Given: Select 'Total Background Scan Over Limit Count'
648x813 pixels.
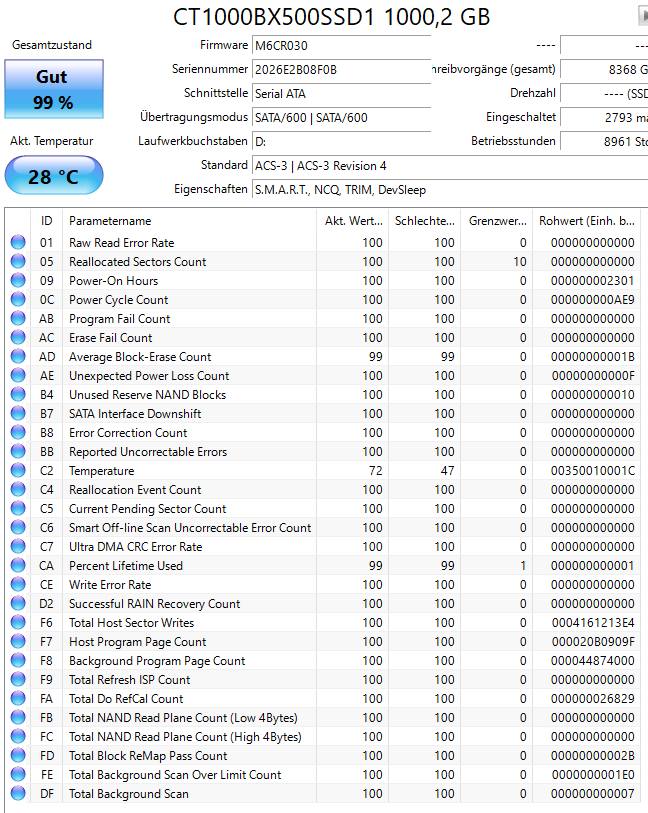Looking at the screenshot, I should (175, 775).
